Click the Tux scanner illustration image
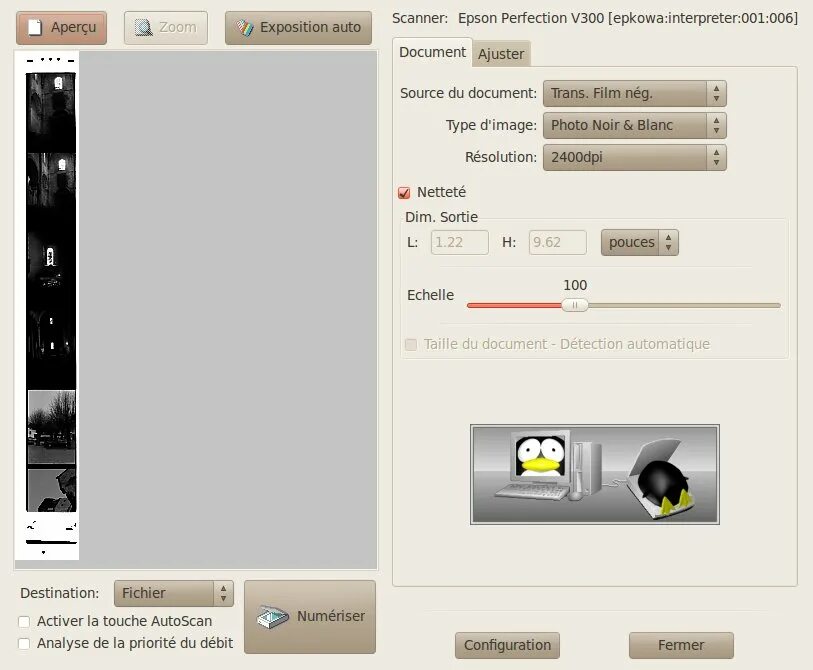 [594, 474]
